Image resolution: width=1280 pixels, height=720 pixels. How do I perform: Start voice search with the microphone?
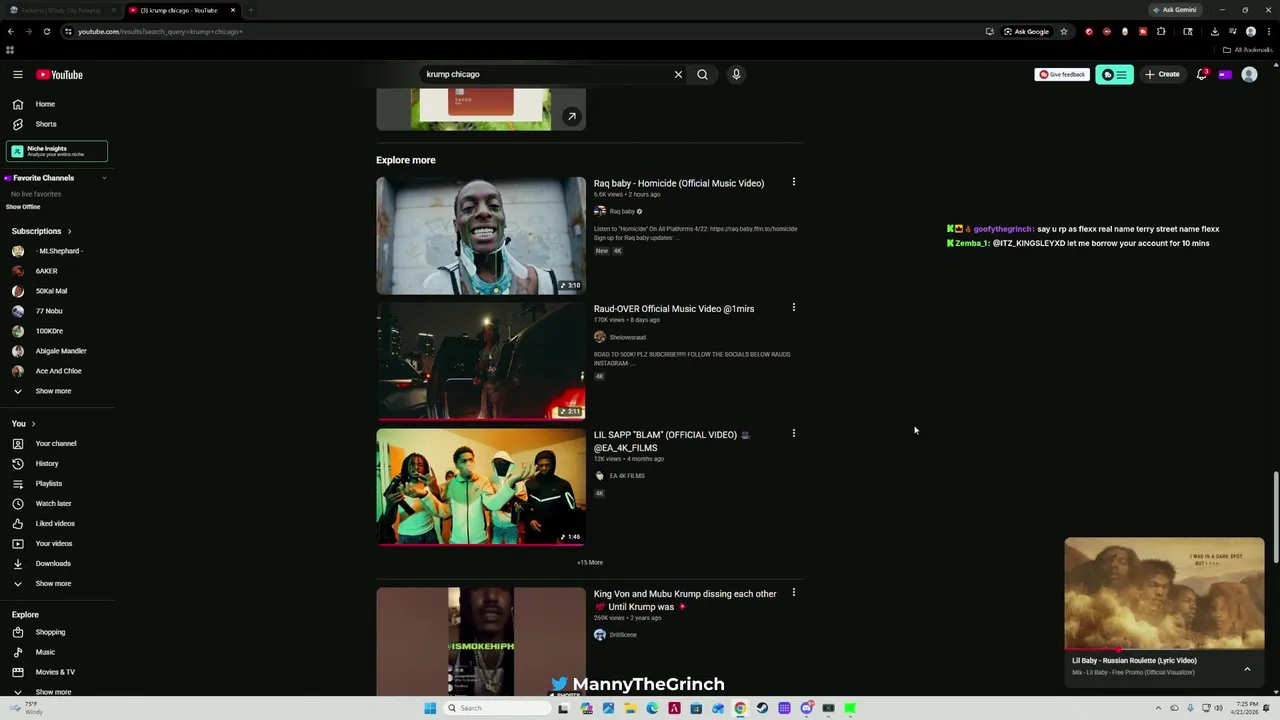coord(736,74)
